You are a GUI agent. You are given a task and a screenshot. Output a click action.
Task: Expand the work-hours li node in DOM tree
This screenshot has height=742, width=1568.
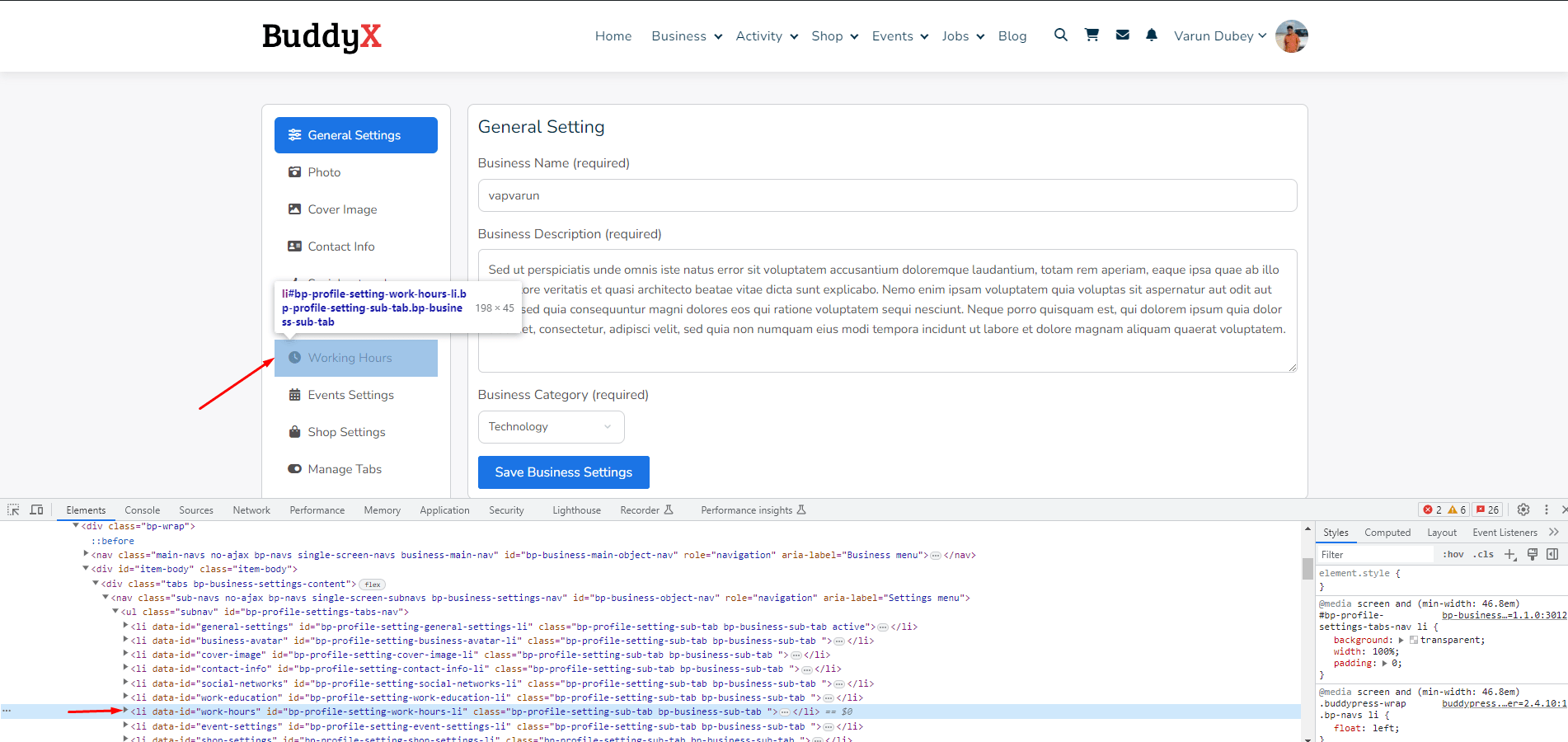pos(126,711)
